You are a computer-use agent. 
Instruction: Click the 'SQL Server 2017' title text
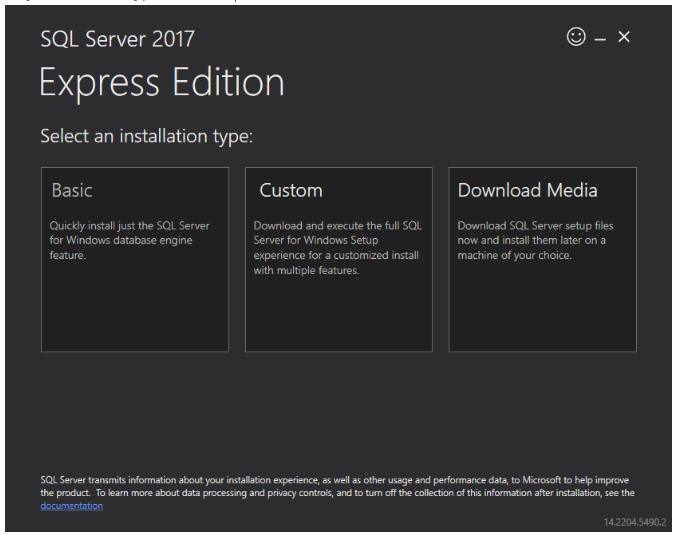(x=118, y=39)
